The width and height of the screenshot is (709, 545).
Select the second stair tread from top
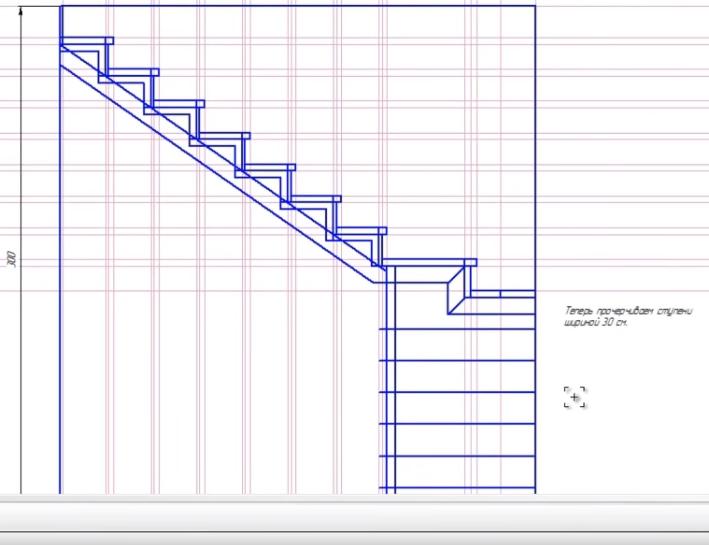pos(133,72)
